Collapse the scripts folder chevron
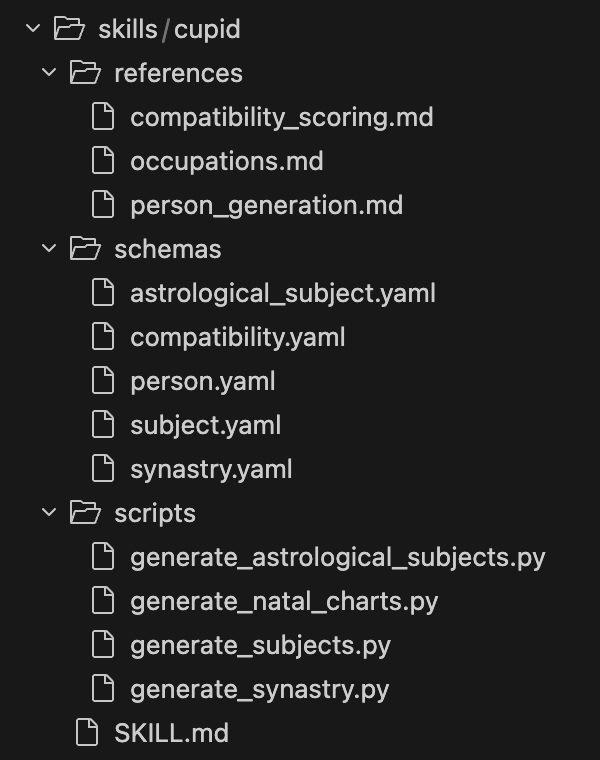The image size is (600, 760). click(49, 513)
